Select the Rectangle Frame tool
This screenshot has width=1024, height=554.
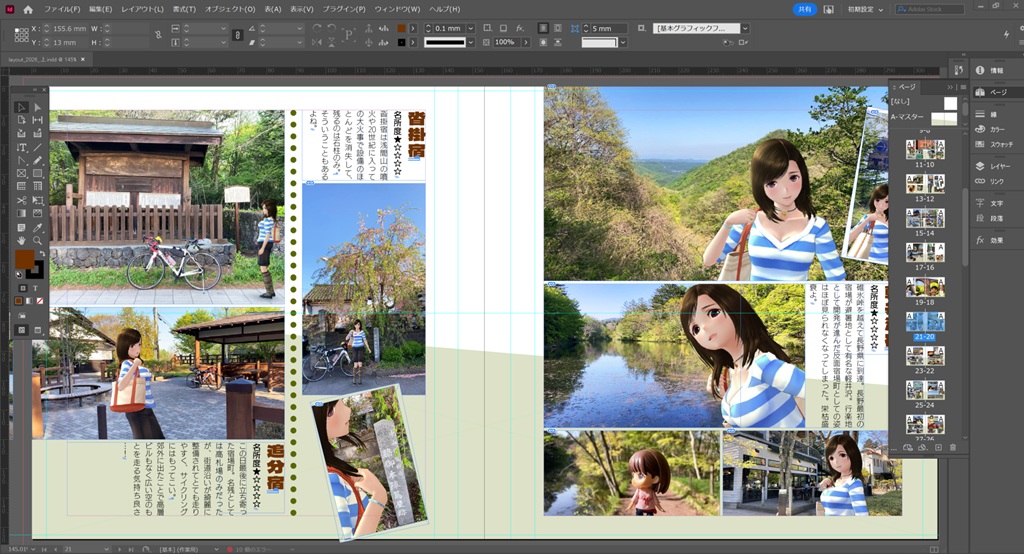22,173
